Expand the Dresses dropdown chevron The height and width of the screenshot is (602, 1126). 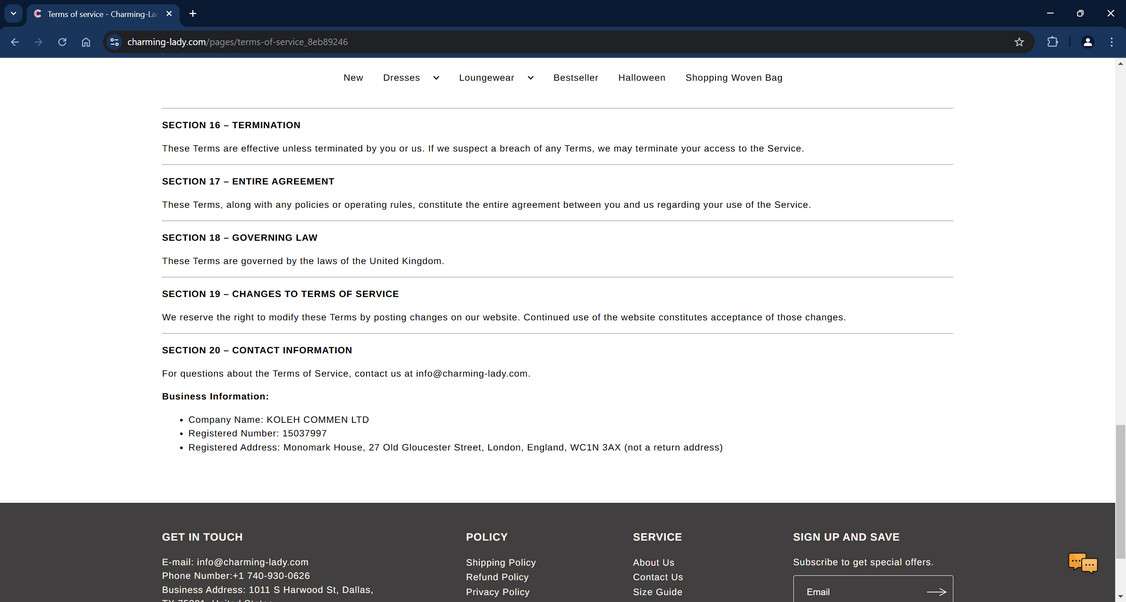click(x=436, y=78)
